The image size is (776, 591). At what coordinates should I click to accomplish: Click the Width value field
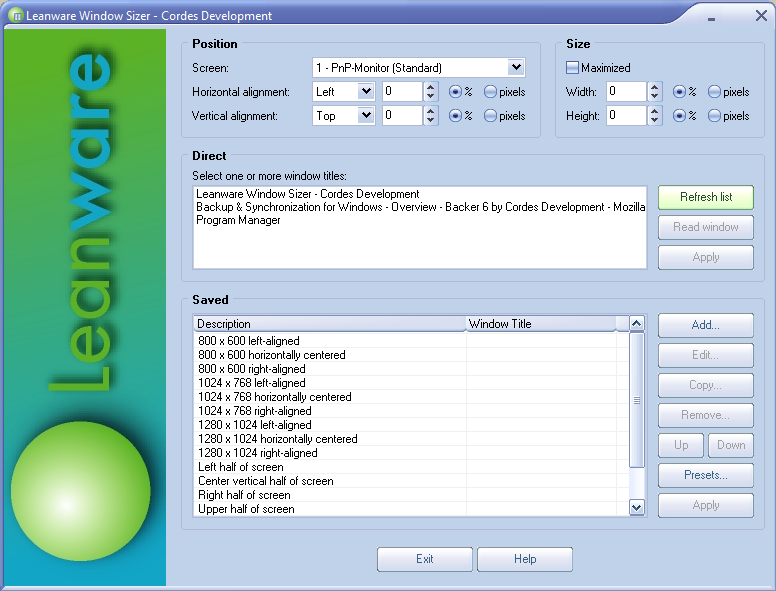[x=627, y=92]
